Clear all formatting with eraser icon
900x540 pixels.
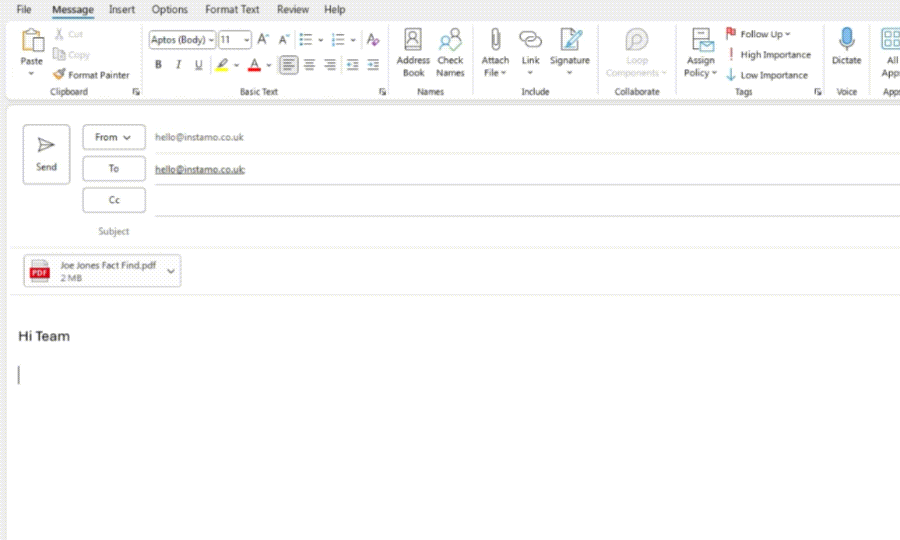coord(373,40)
